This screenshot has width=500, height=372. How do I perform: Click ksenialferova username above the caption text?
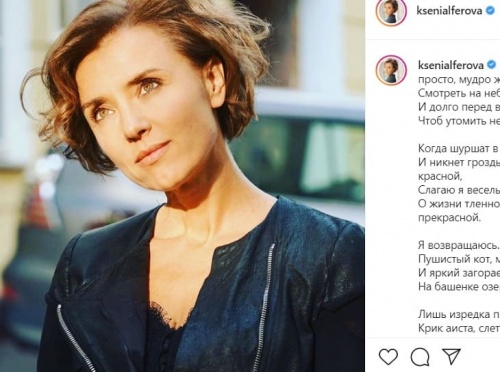click(x=451, y=65)
